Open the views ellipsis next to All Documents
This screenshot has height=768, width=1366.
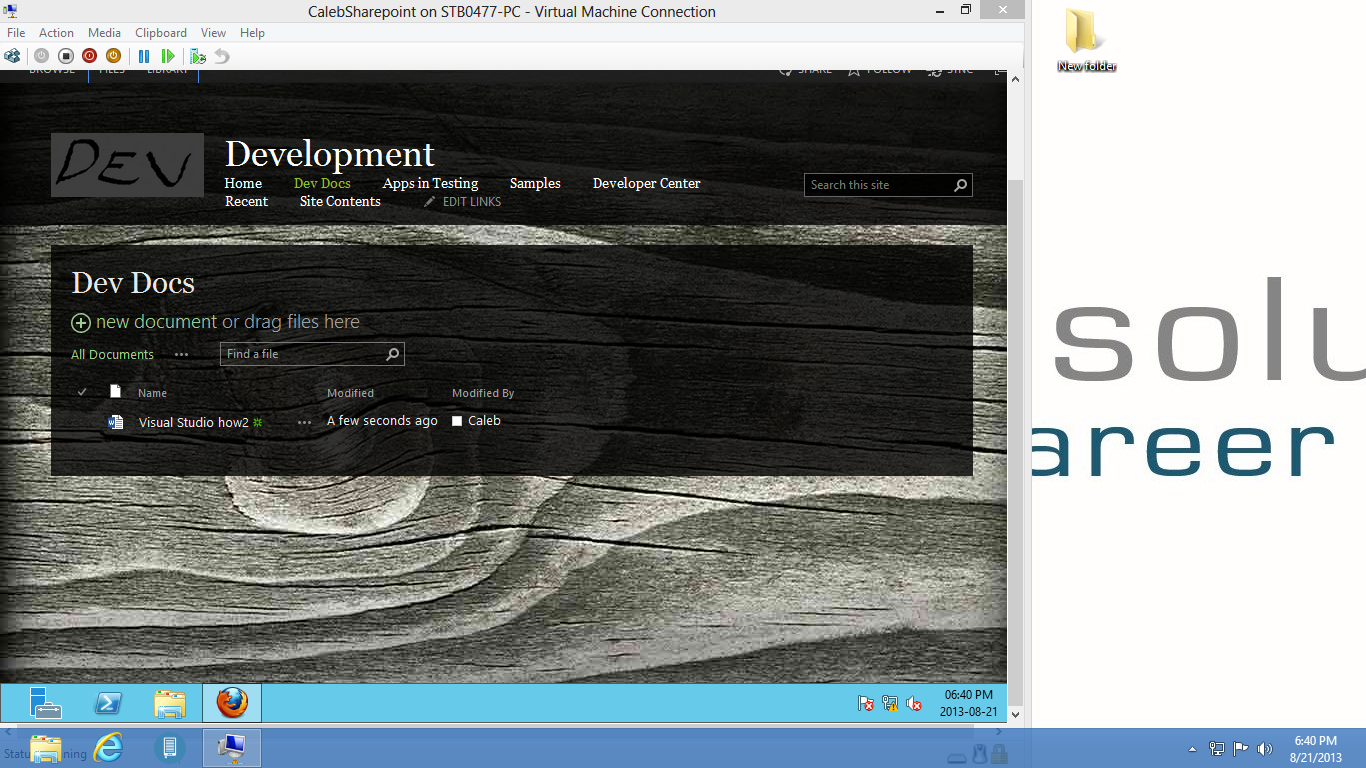181,354
